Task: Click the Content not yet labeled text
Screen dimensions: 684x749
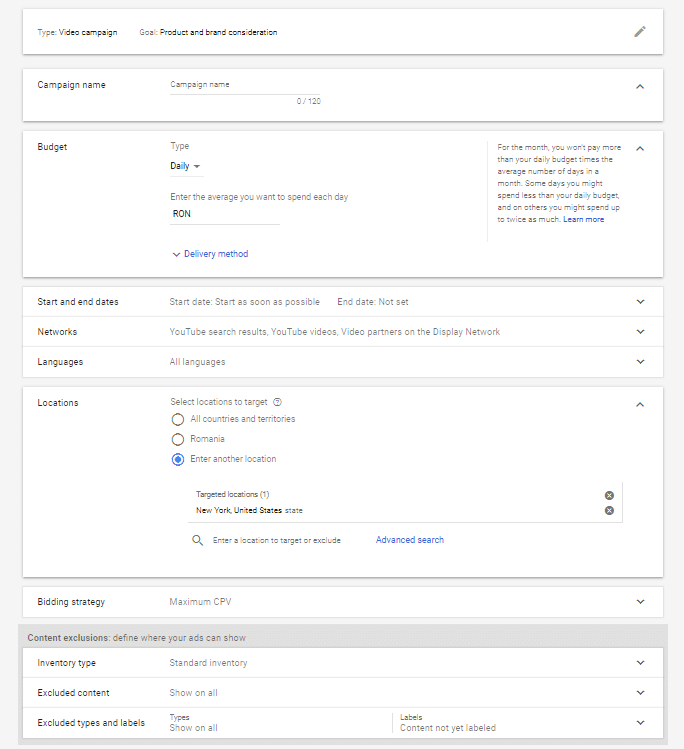Action: tap(448, 728)
